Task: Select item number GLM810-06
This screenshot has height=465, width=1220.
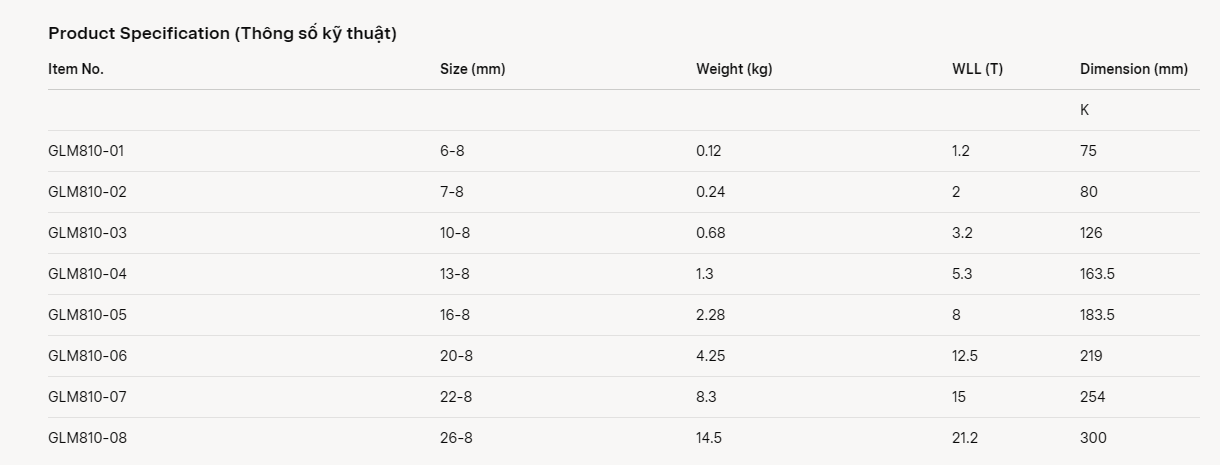Action: tap(88, 356)
